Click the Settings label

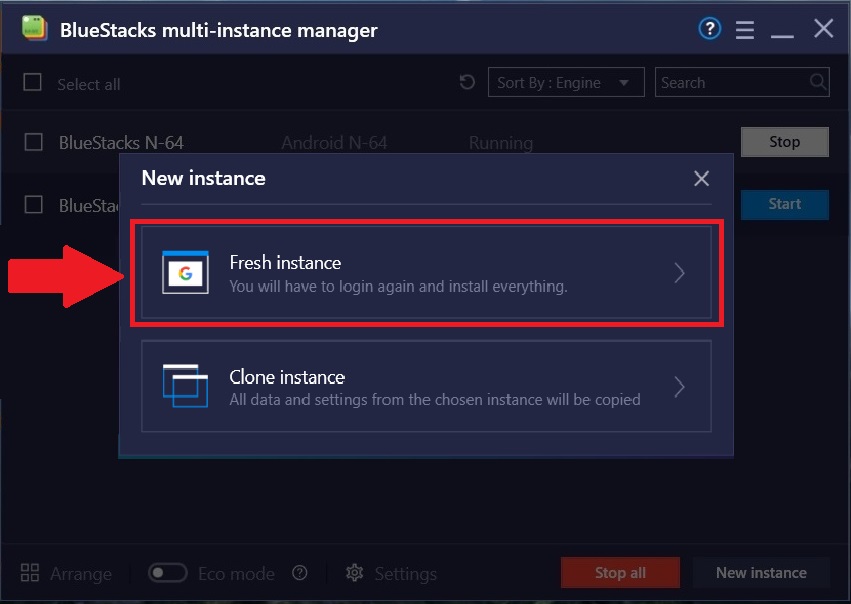(x=405, y=574)
